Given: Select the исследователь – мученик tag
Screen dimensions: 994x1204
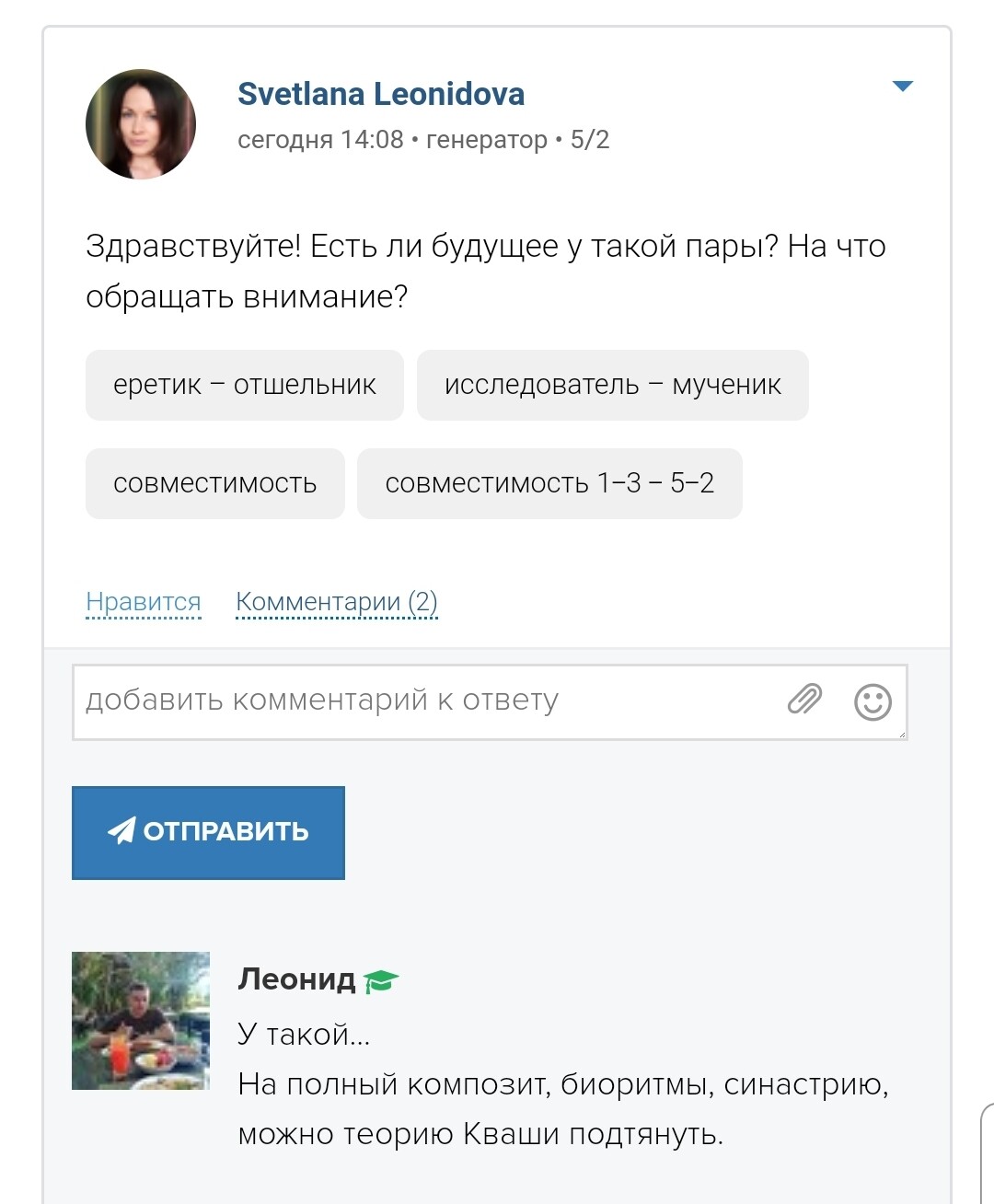Looking at the screenshot, I should 612,385.
